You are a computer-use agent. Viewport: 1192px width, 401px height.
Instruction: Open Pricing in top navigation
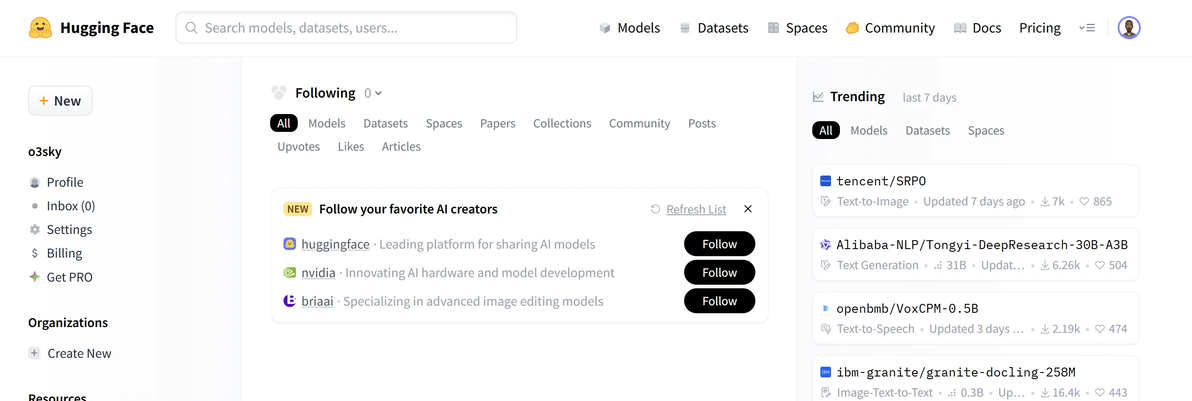1040,28
